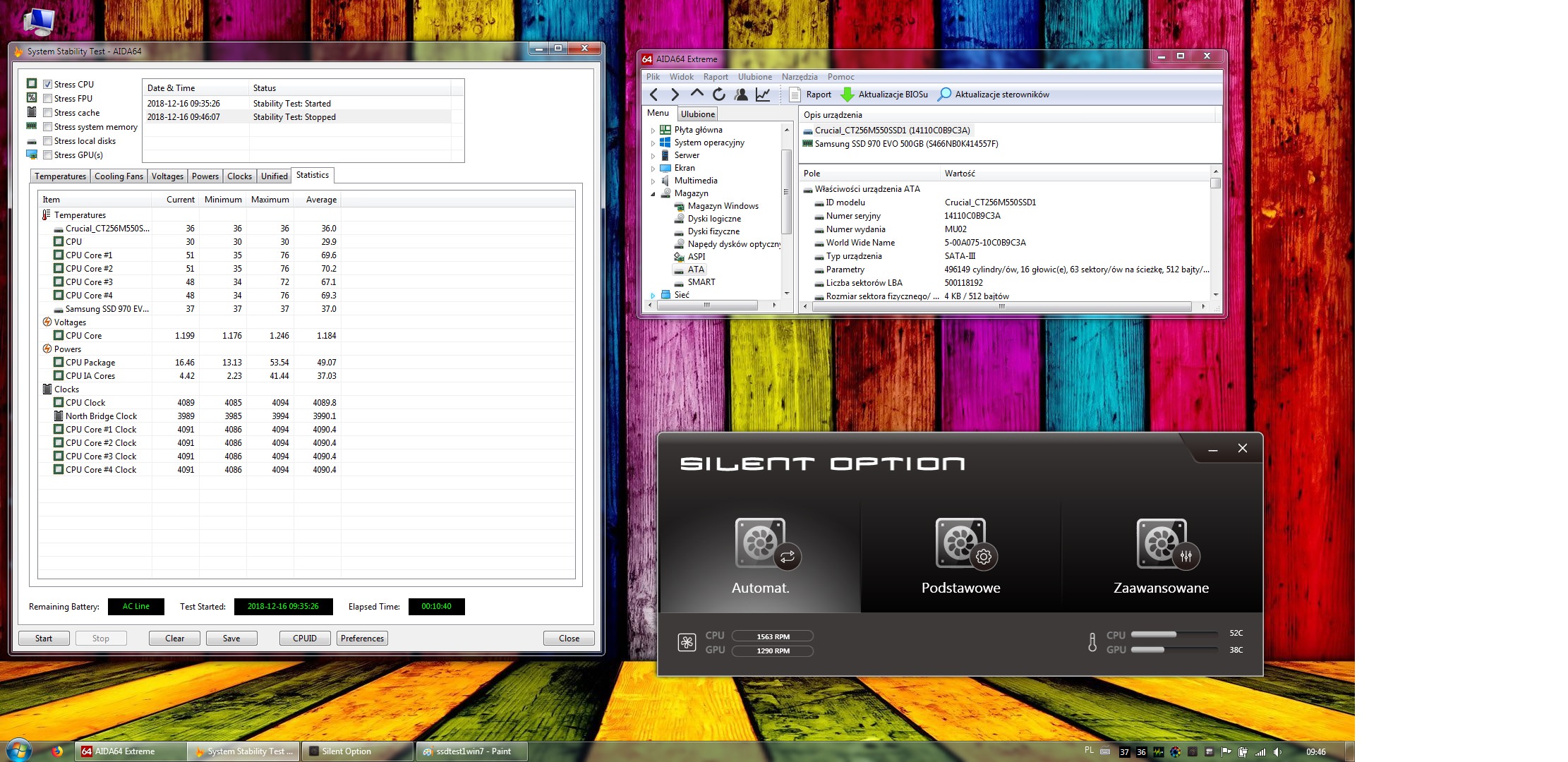Select Dyski fizyczne in the tree
This screenshot has height=762, width=1568.
(713, 231)
